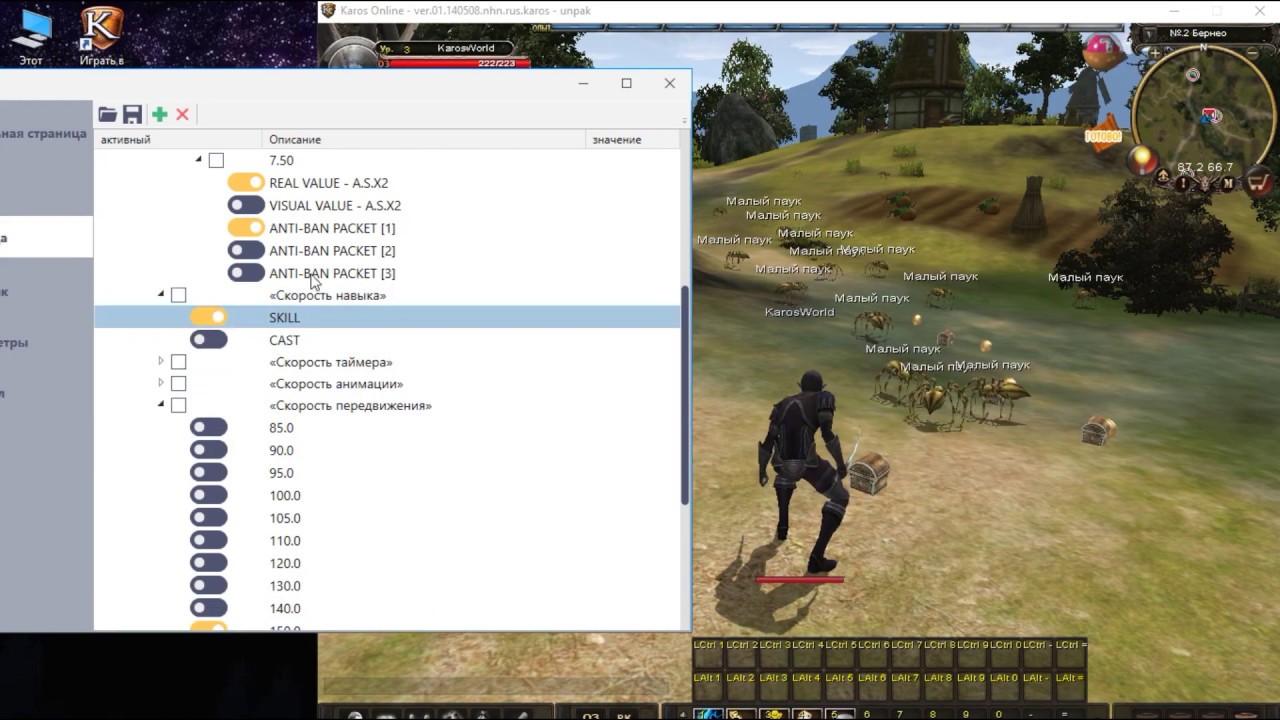Enable movement speed 130.0 switch
1280x720 pixels.
coord(209,586)
